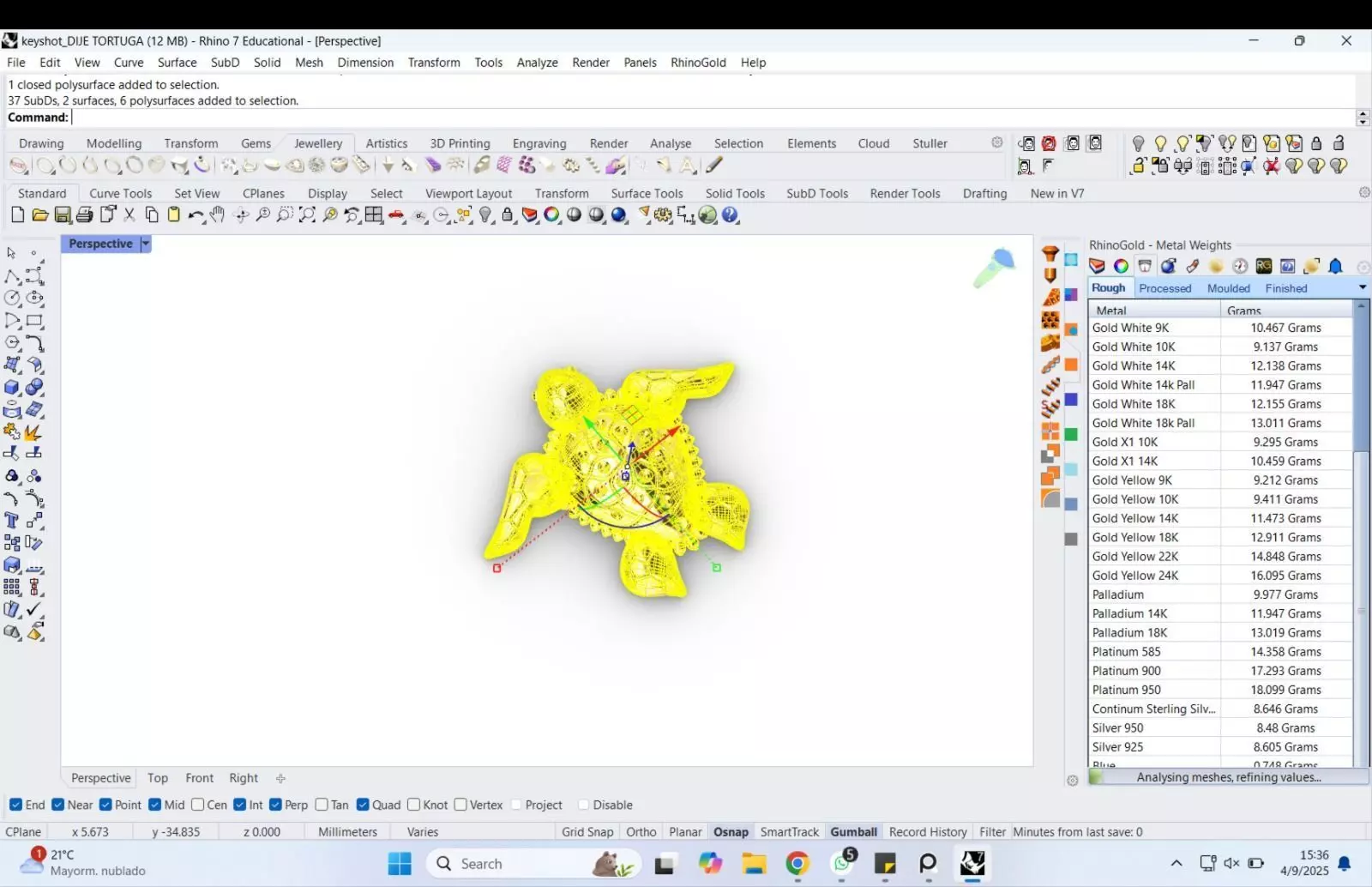Image resolution: width=1372 pixels, height=887 pixels.
Task: Cut selection with the scissors icon
Action: pyautogui.click(x=129, y=215)
